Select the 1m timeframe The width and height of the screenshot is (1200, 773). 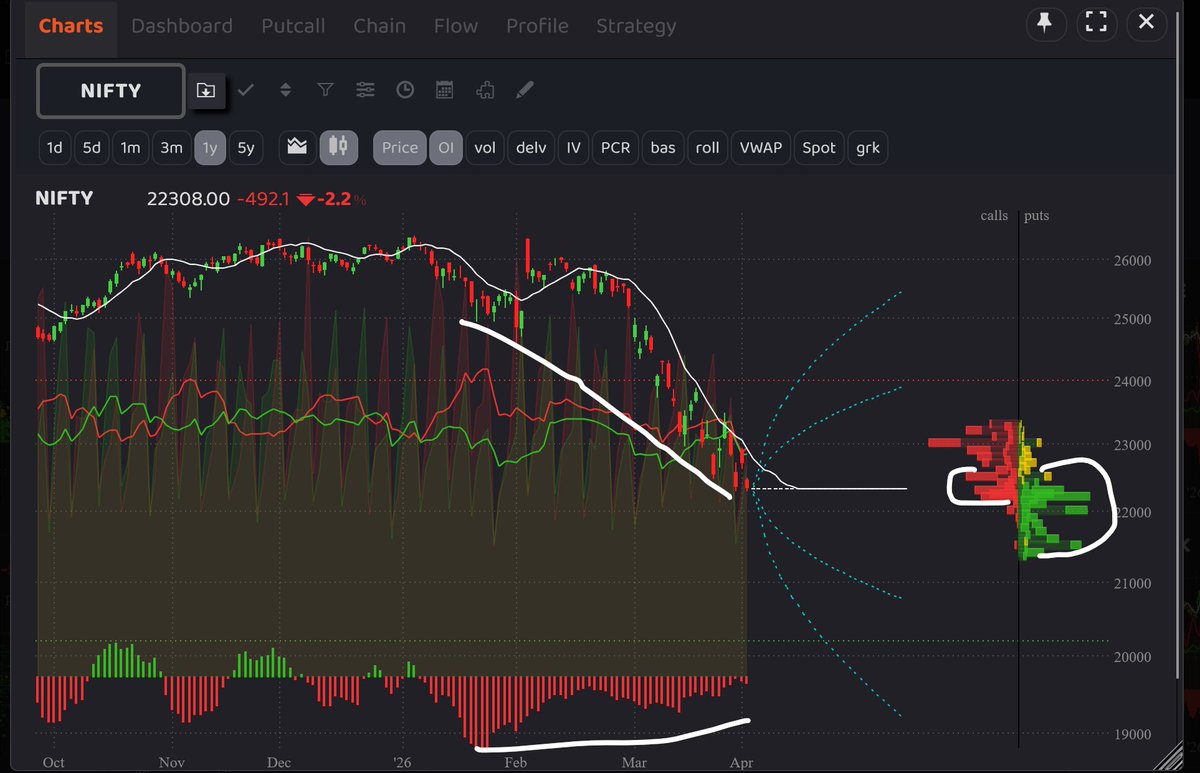tap(130, 148)
